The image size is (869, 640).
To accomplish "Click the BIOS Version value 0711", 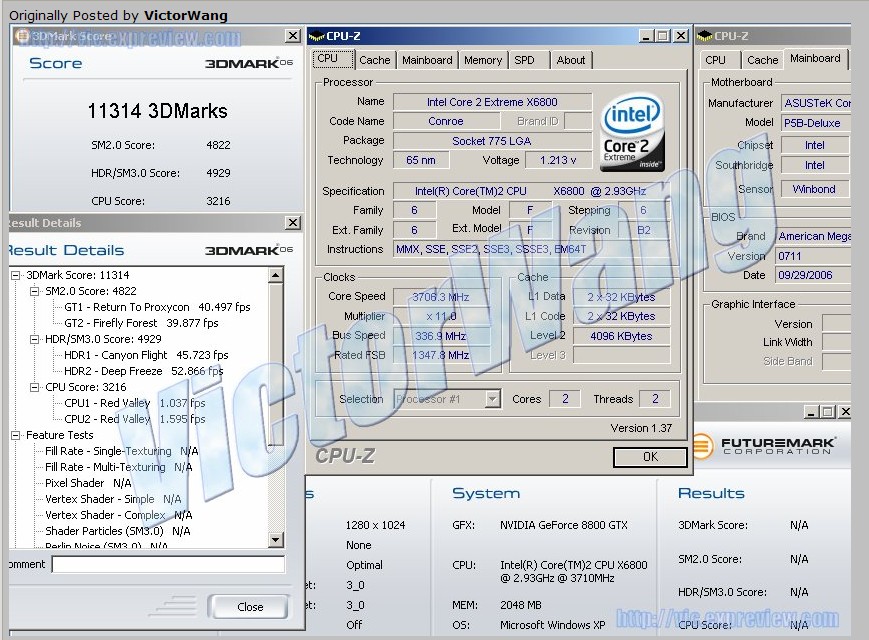I will coord(814,256).
